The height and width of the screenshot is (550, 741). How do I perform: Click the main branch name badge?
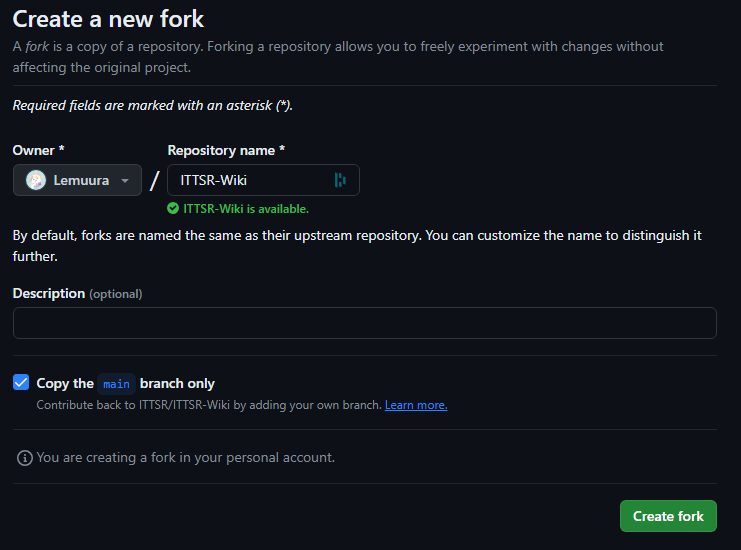tap(116, 384)
